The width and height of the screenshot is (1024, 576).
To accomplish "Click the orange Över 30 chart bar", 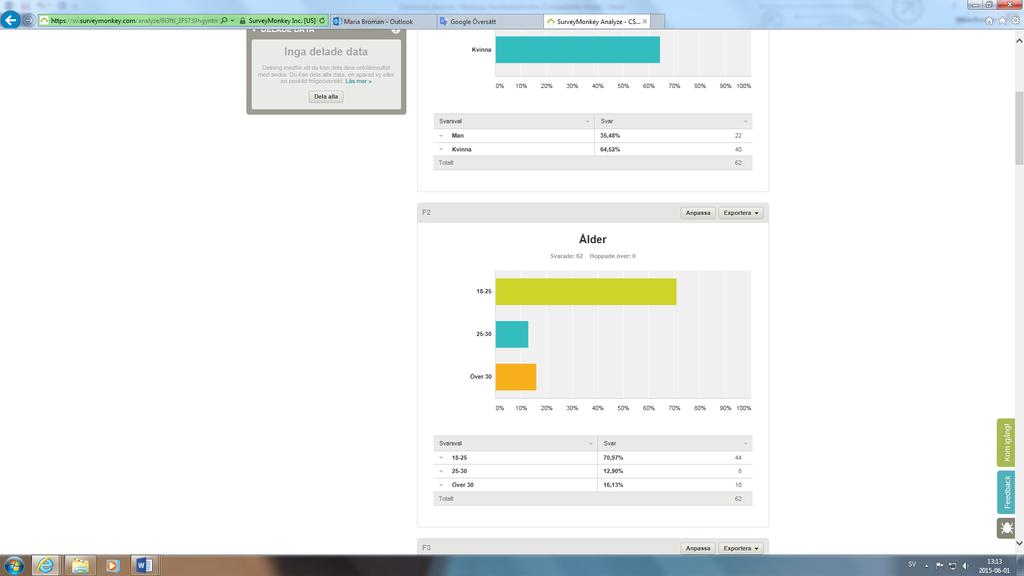I will coord(516,377).
